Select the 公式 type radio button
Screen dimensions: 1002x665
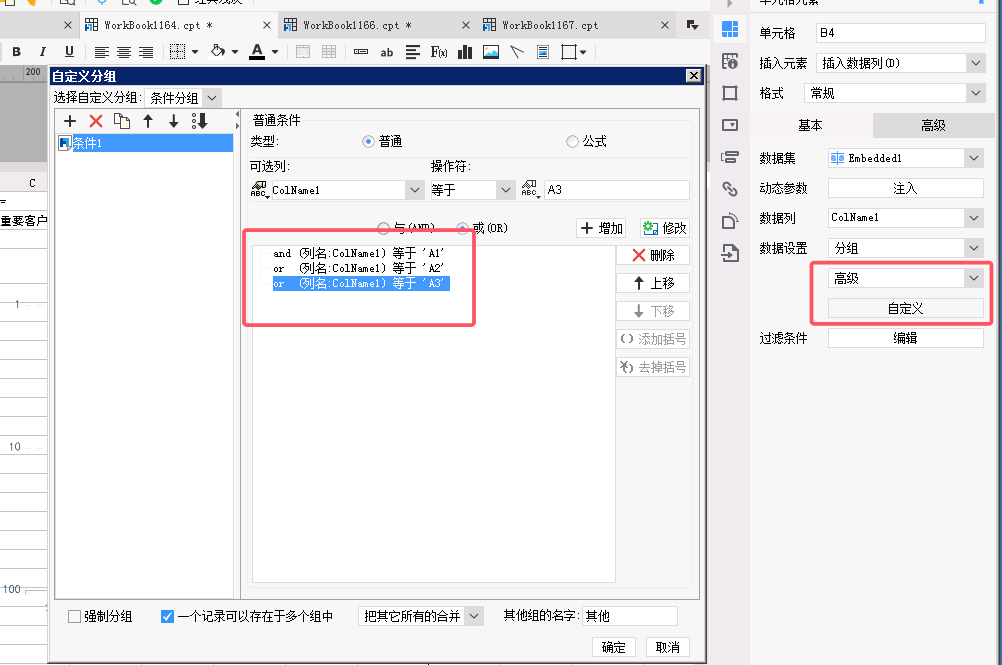click(x=572, y=142)
